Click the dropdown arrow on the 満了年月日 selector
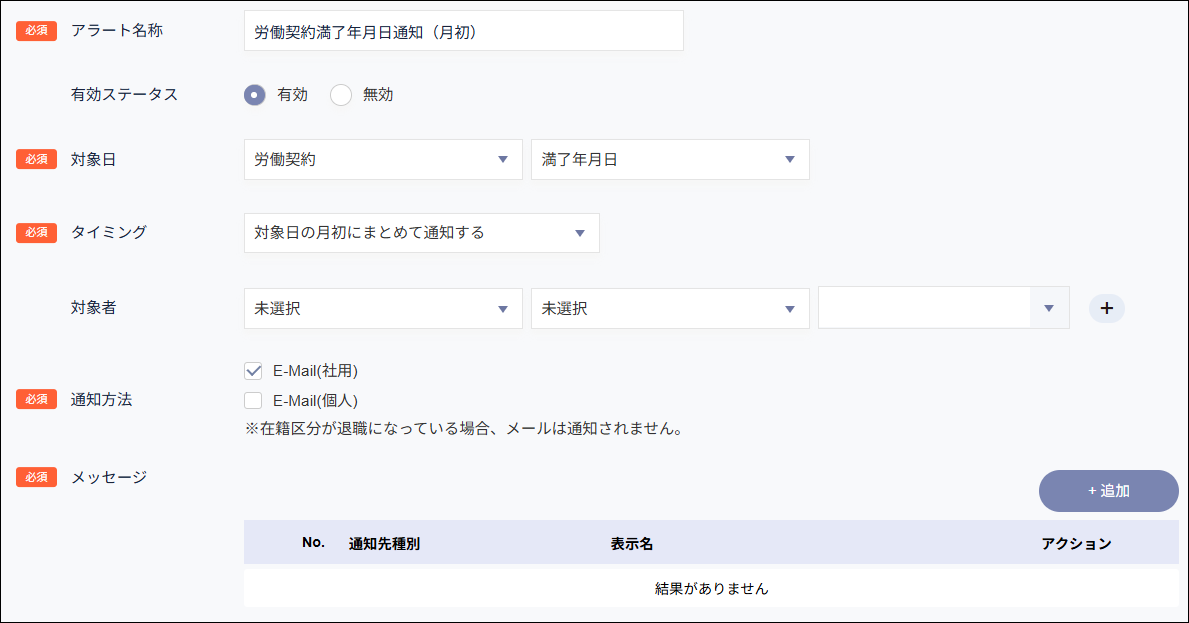 (792, 159)
